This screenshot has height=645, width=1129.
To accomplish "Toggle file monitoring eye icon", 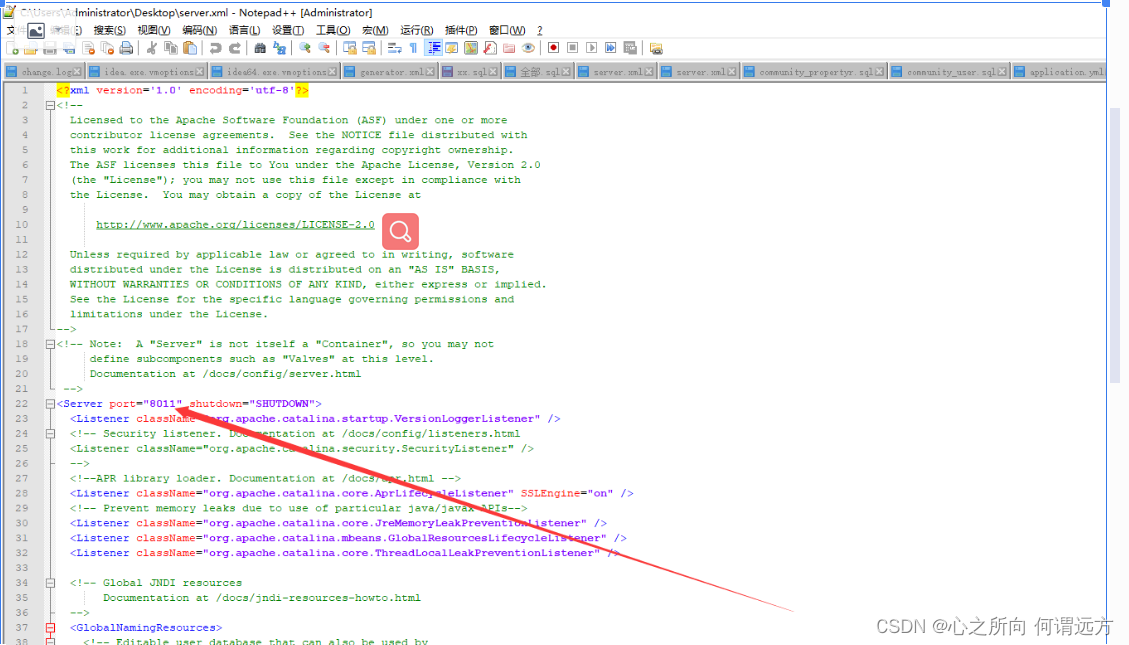I will click(x=528, y=48).
